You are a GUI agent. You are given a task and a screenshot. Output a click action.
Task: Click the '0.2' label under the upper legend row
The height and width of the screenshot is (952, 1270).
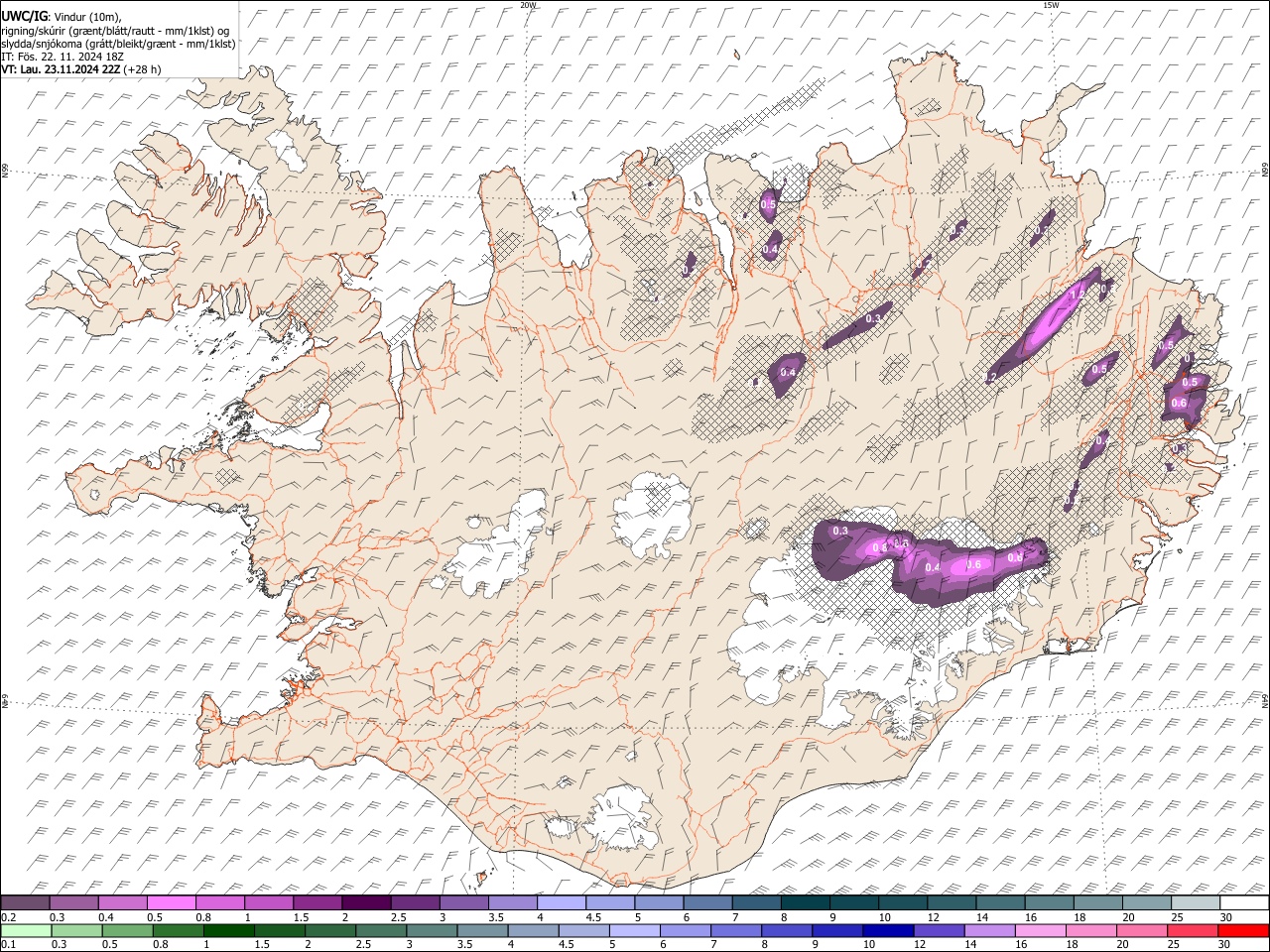(6, 917)
